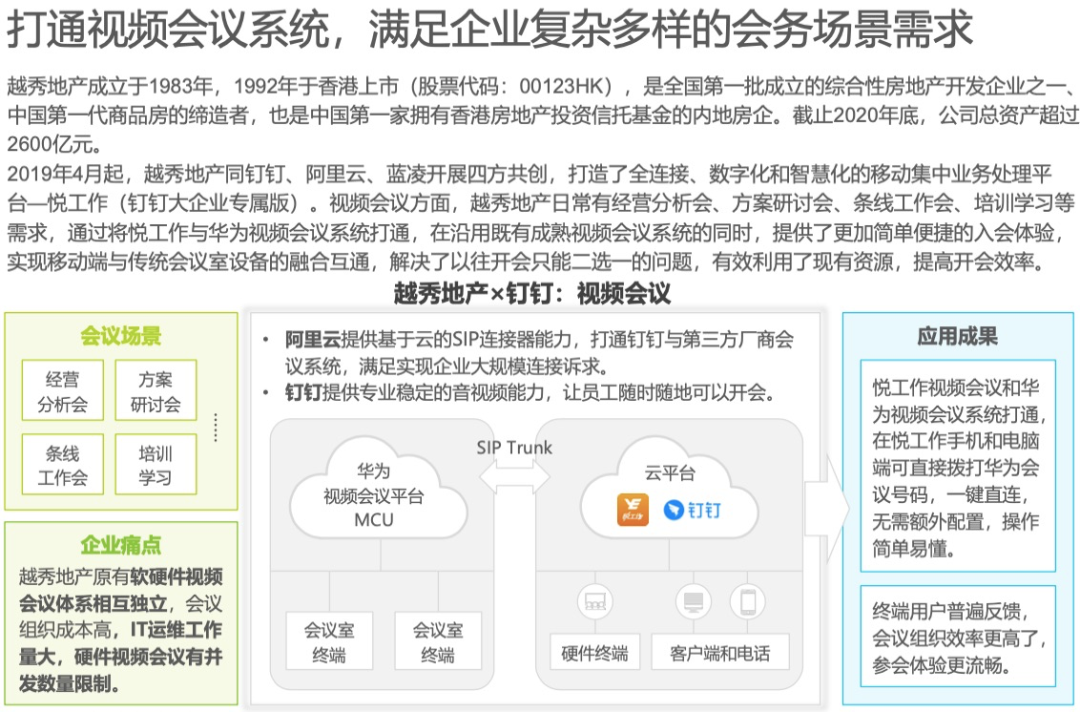Viewport: 1080px width, 712px height.
Task: Click the hardware terminal device icon
Action: [594, 602]
